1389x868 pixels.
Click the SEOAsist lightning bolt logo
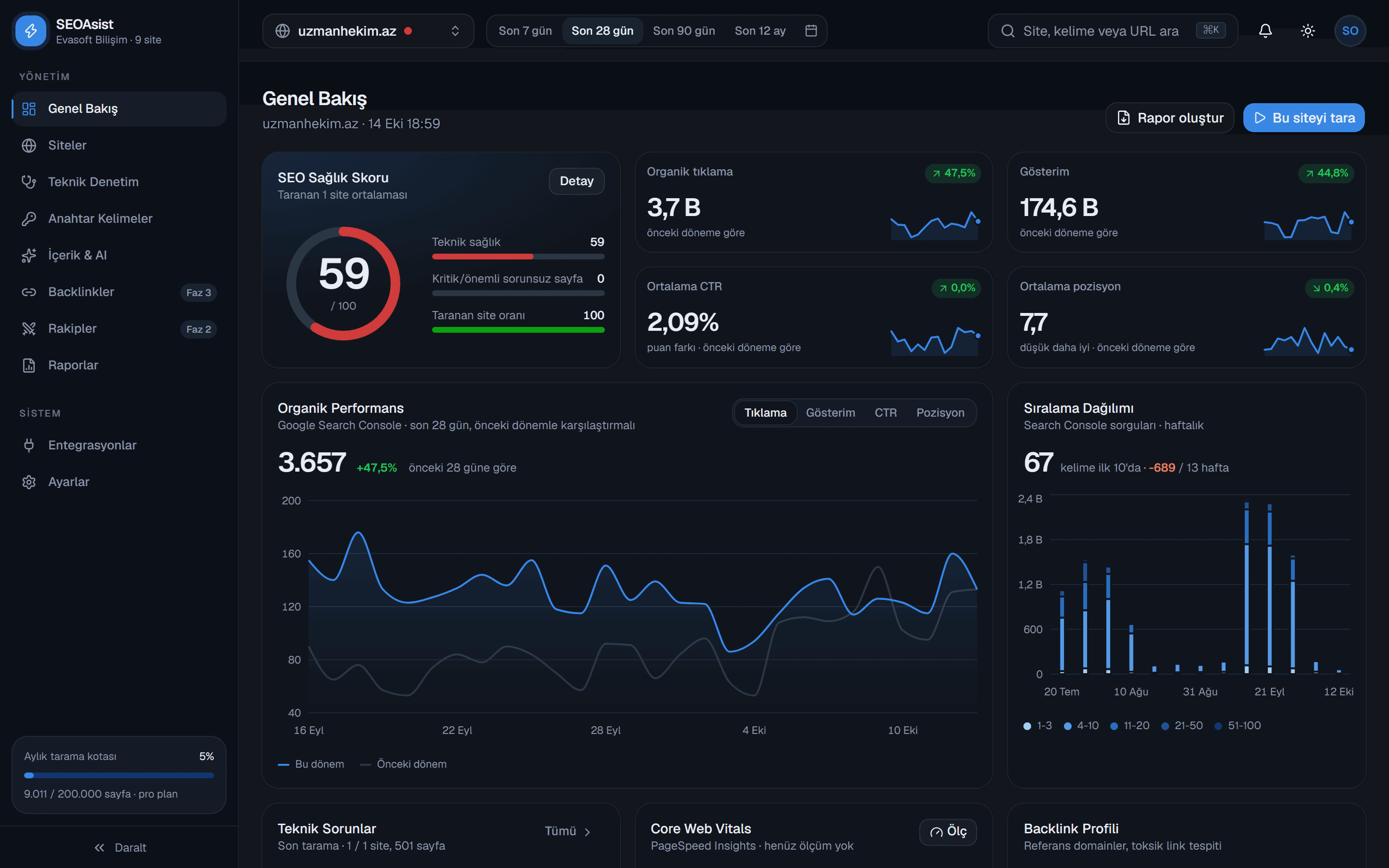(x=30, y=30)
